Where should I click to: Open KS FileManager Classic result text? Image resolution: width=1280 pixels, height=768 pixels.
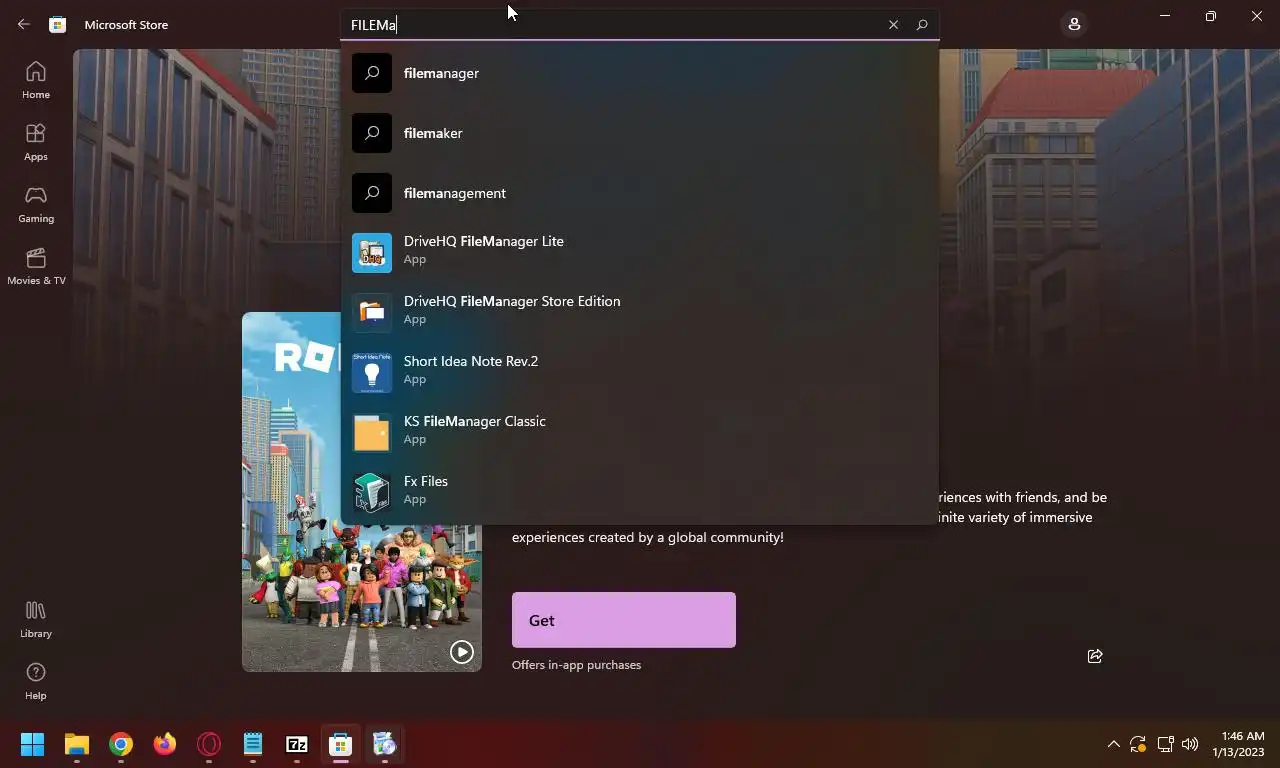click(475, 421)
